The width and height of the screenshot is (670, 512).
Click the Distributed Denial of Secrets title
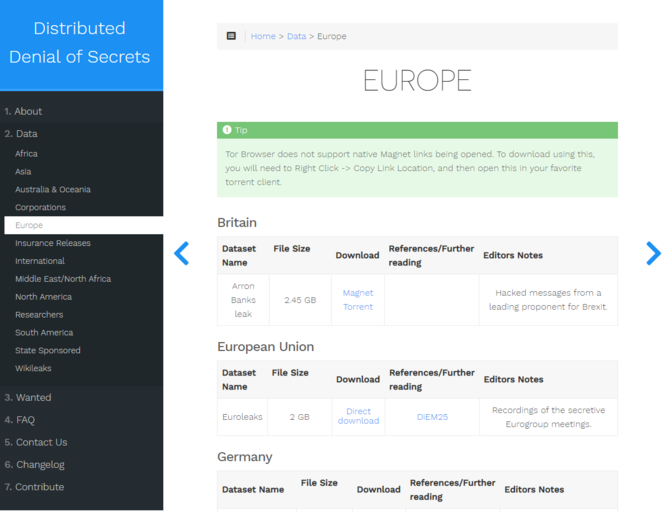(80, 42)
